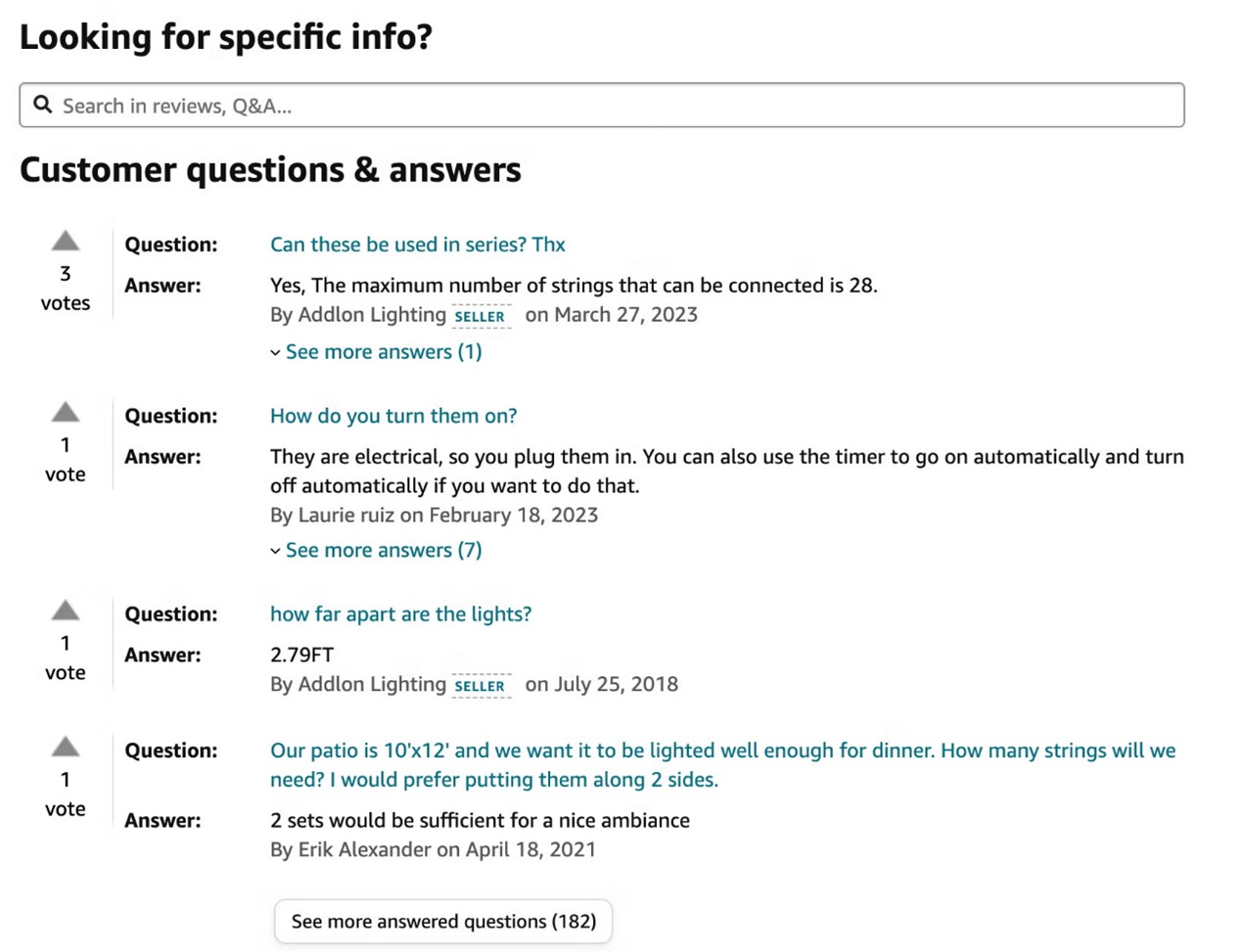Expand 'See more answers (7)'
Viewport: 1242px width, 952px height.
click(x=384, y=551)
